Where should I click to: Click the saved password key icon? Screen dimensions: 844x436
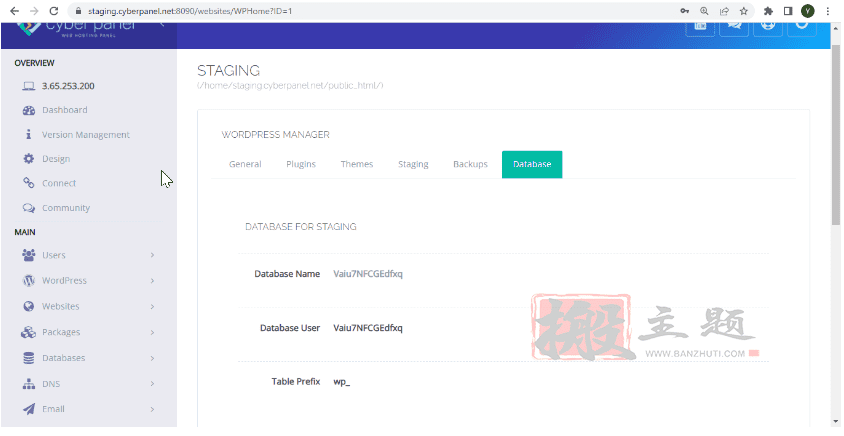(684, 11)
